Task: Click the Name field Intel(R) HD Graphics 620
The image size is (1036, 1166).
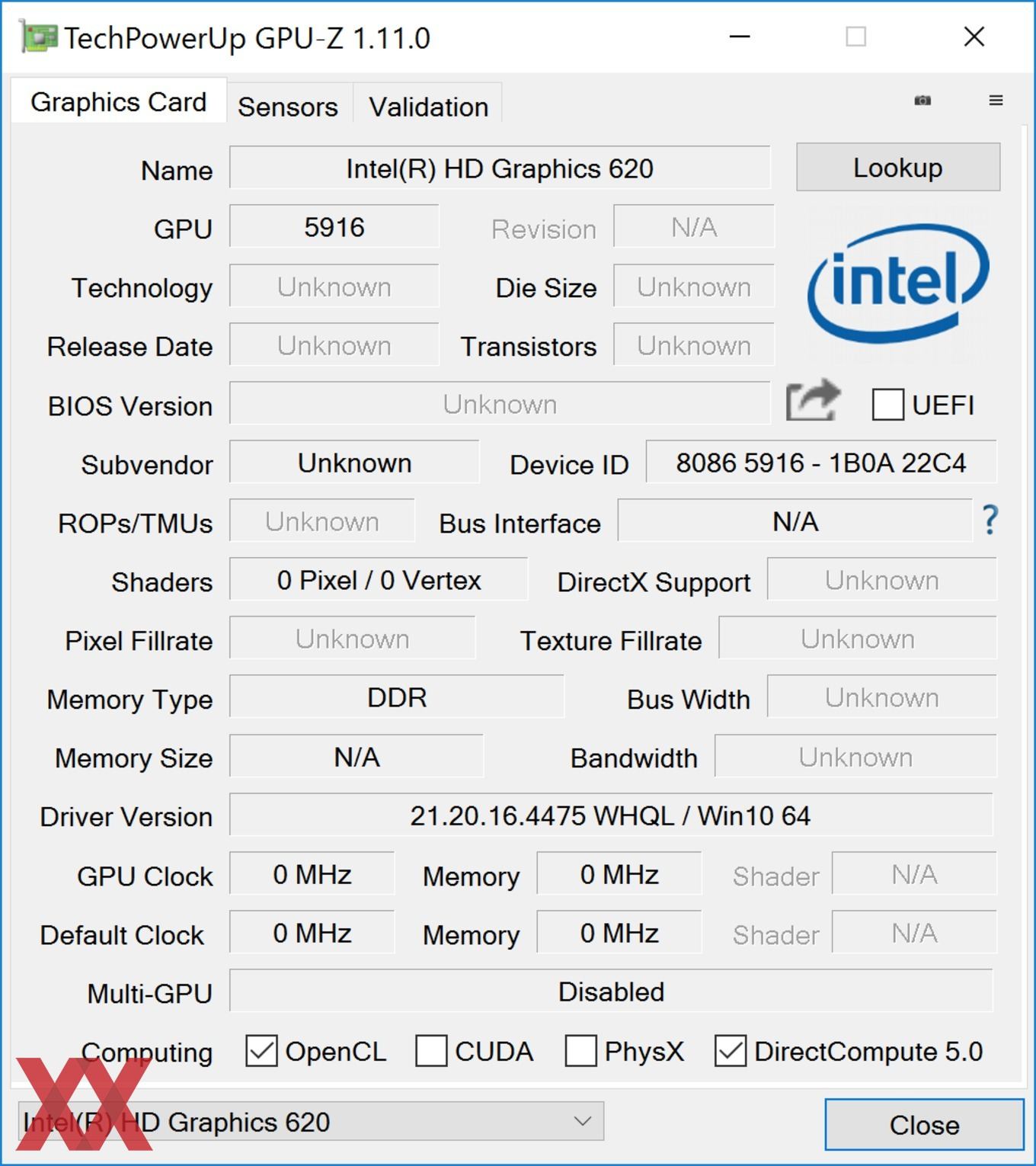Action: point(500,168)
